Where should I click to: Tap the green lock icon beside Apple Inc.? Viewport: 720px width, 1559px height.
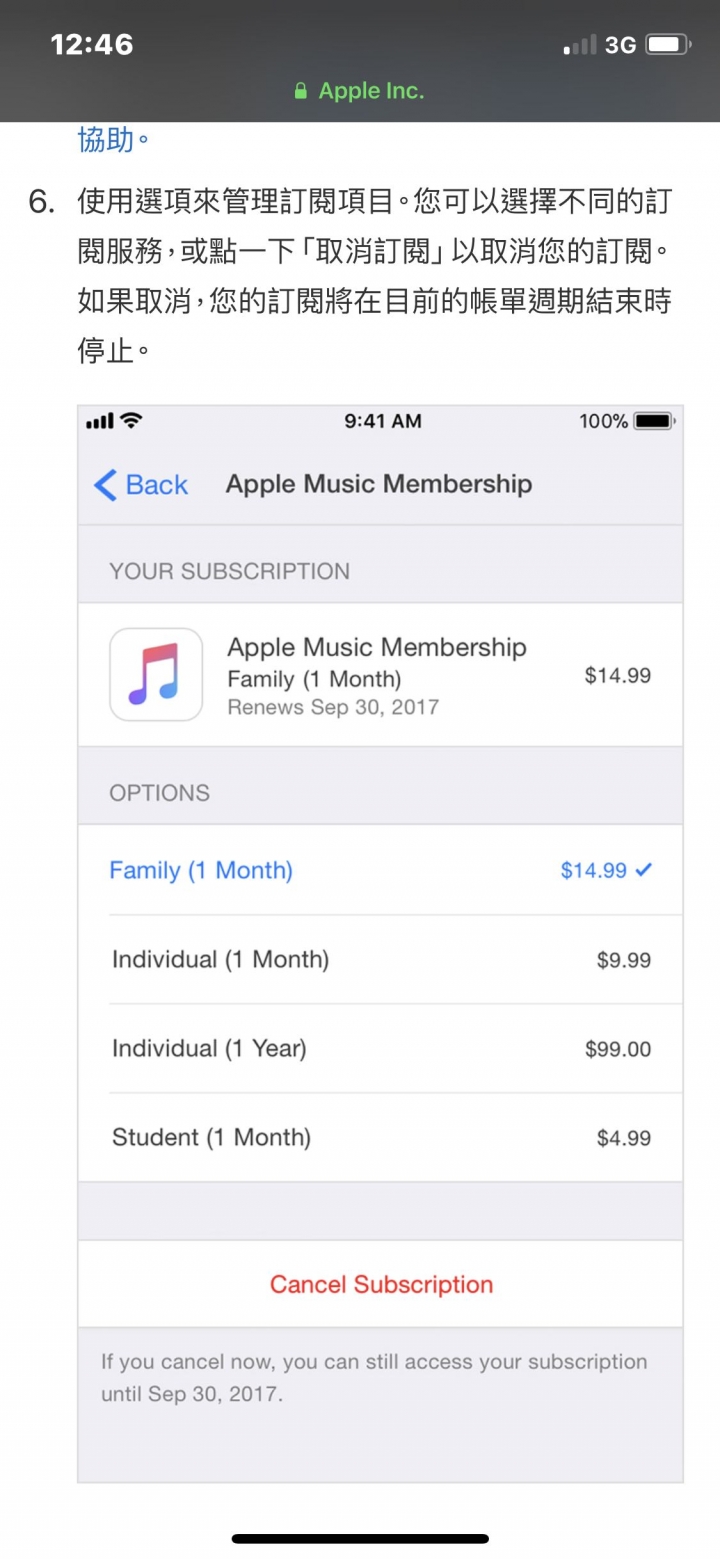pos(300,91)
